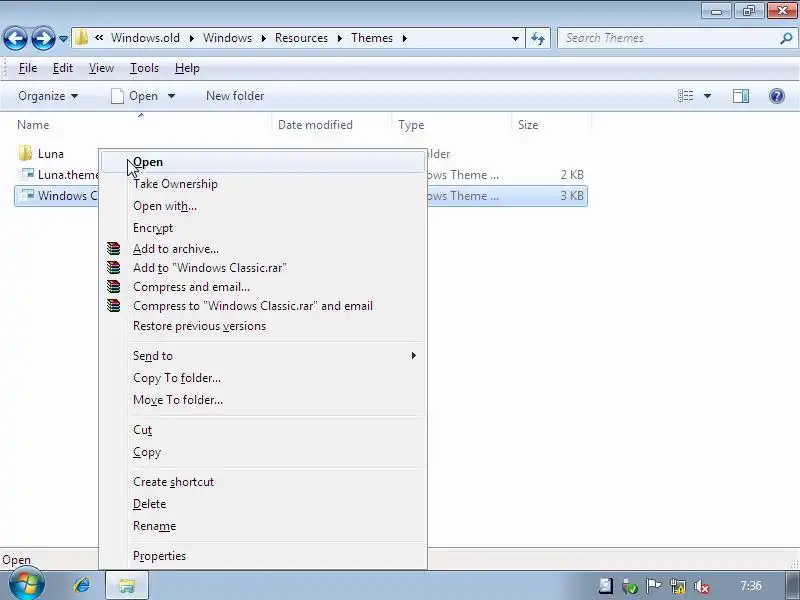Choose Create shortcut in the context menu
Image resolution: width=800 pixels, height=600 pixels.
(263, 482)
